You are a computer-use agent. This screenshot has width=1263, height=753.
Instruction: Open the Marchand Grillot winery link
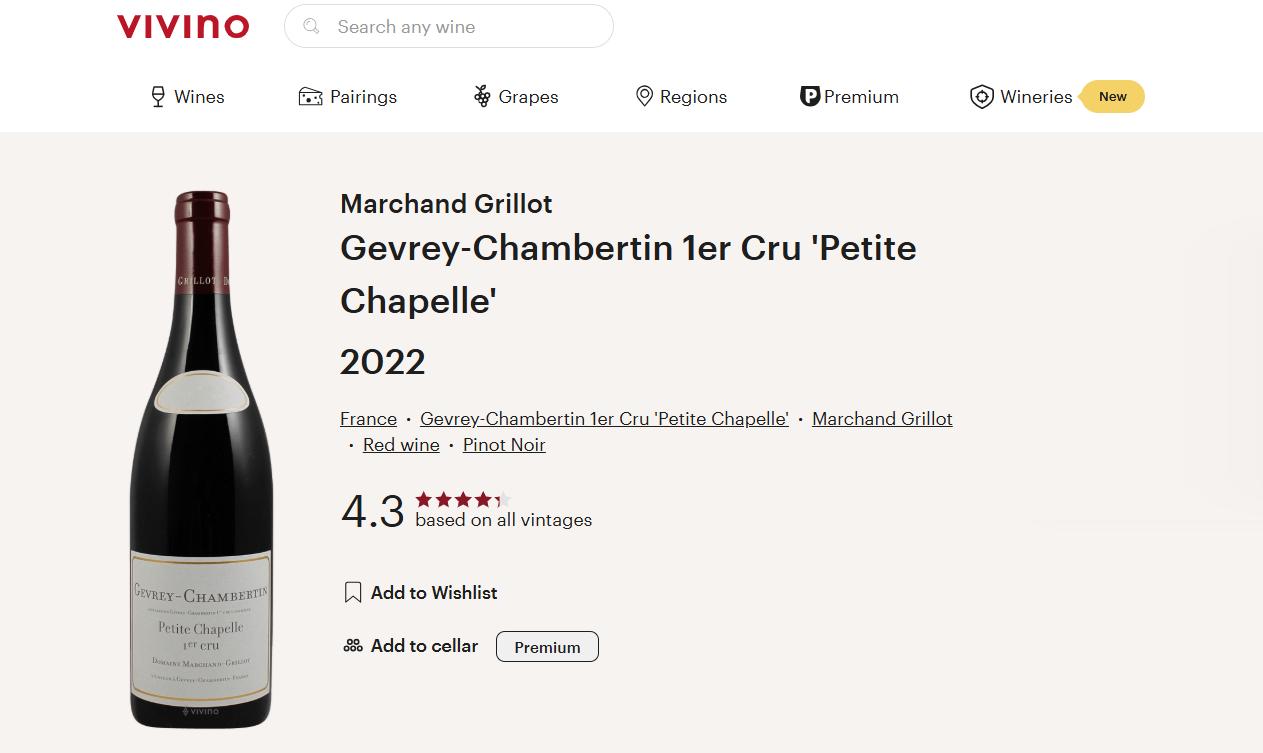tap(882, 419)
